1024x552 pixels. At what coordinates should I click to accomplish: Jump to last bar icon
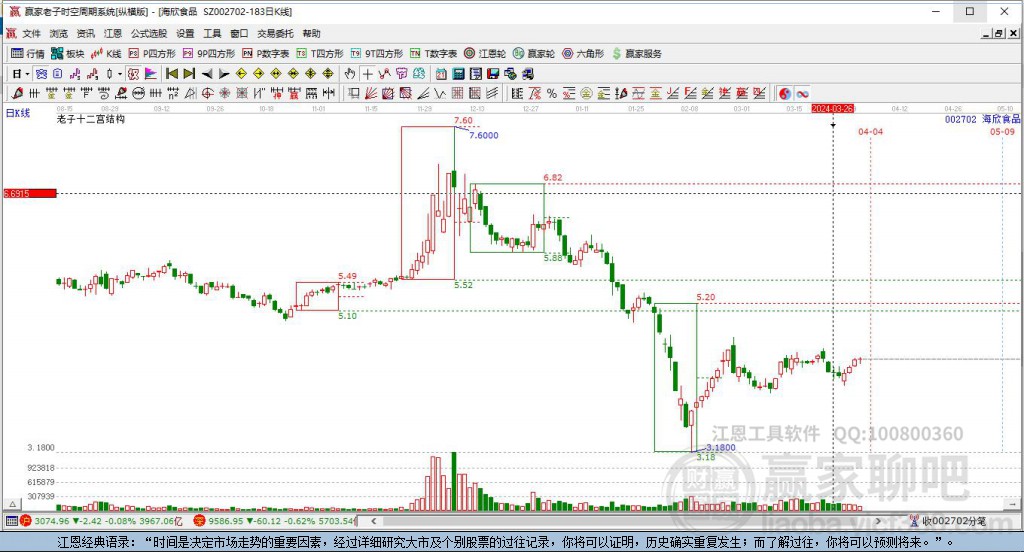point(189,74)
